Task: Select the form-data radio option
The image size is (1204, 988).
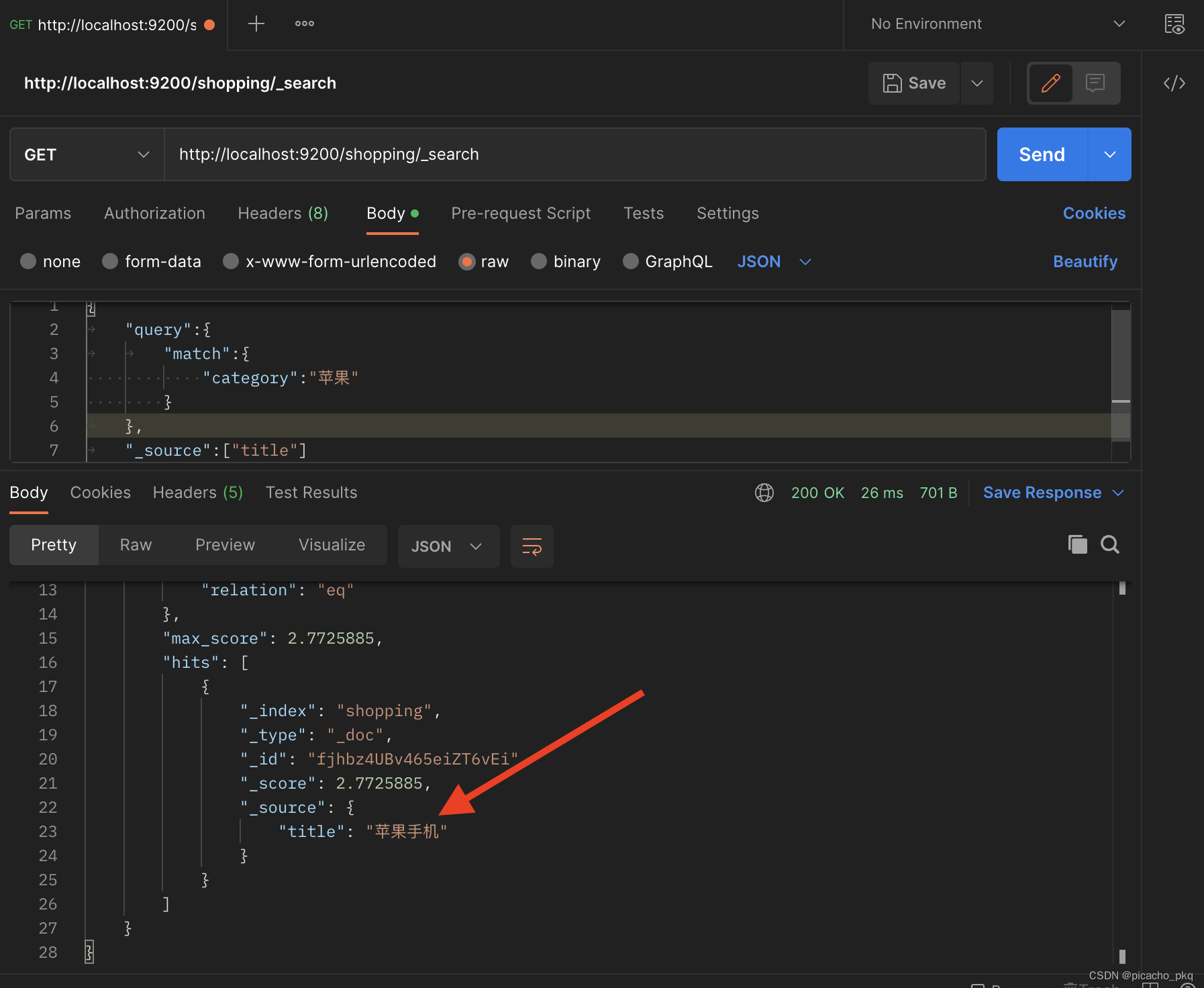Action: point(110,261)
